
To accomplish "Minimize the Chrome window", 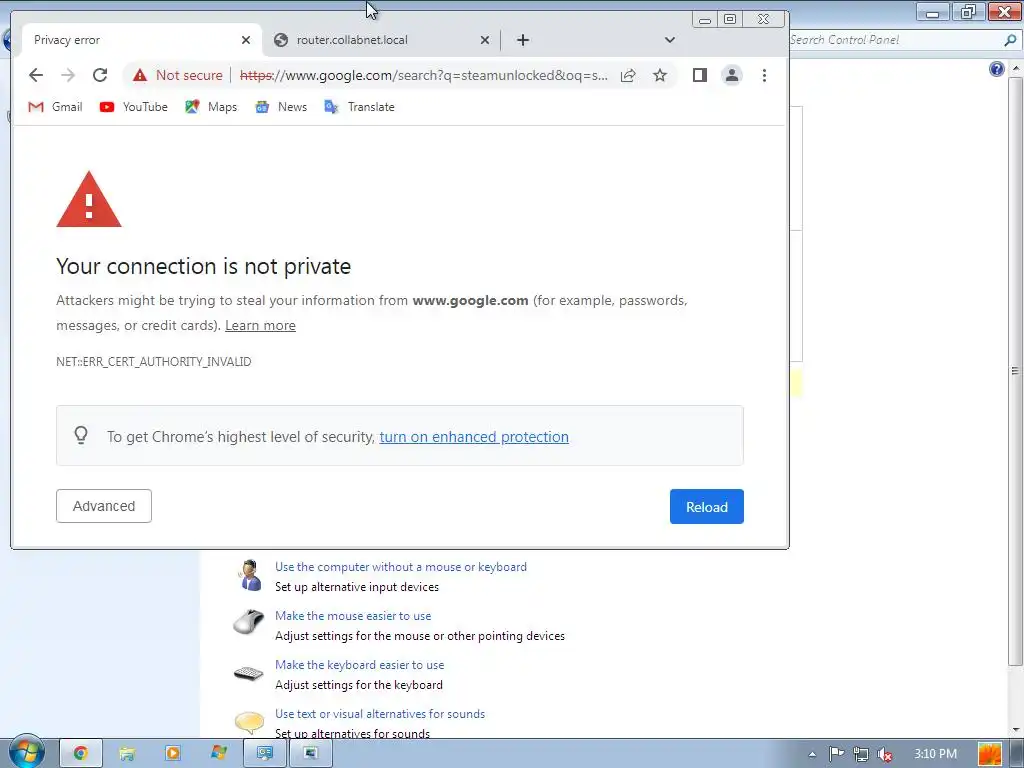I will click(x=705, y=20).
